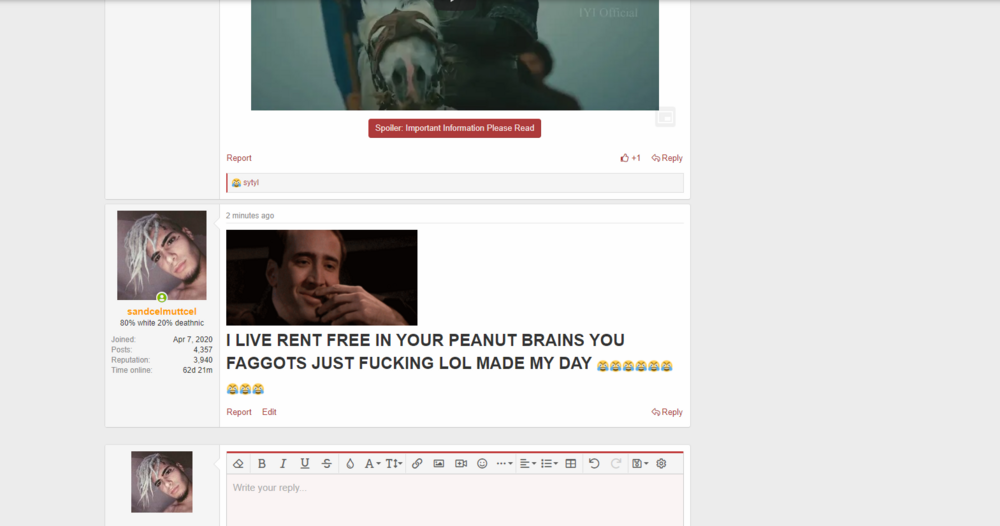
Task: Click the Reputation value 3,940
Action: (203, 360)
